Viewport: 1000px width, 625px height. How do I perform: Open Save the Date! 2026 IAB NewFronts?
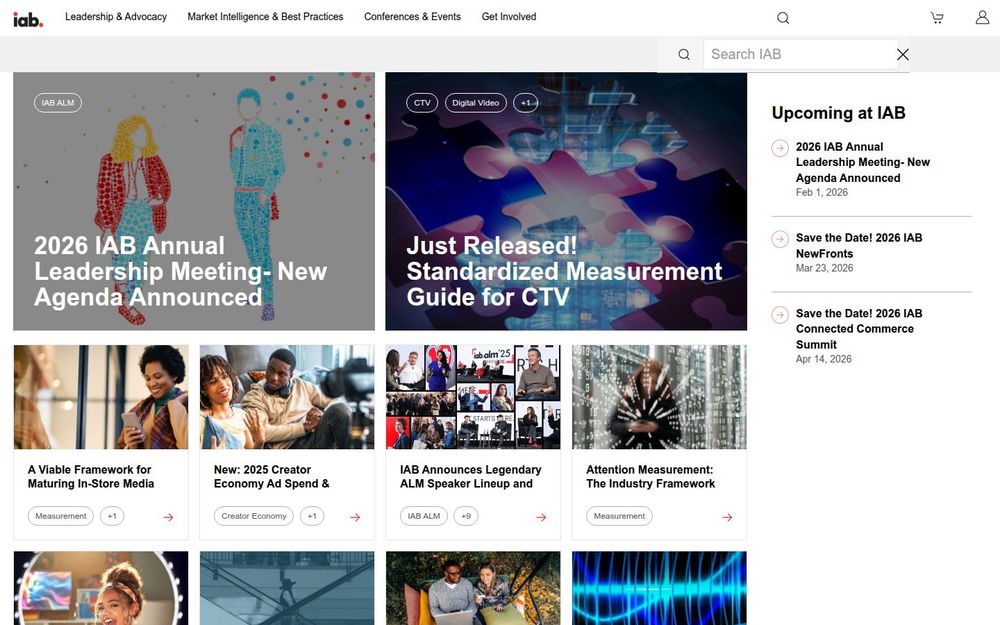click(x=859, y=246)
